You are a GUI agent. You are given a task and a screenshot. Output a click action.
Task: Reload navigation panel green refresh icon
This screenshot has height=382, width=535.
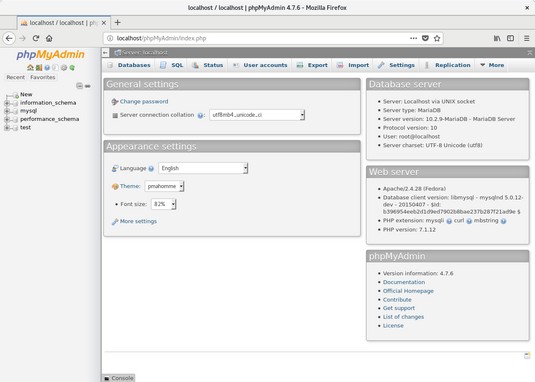click(x=72, y=68)
